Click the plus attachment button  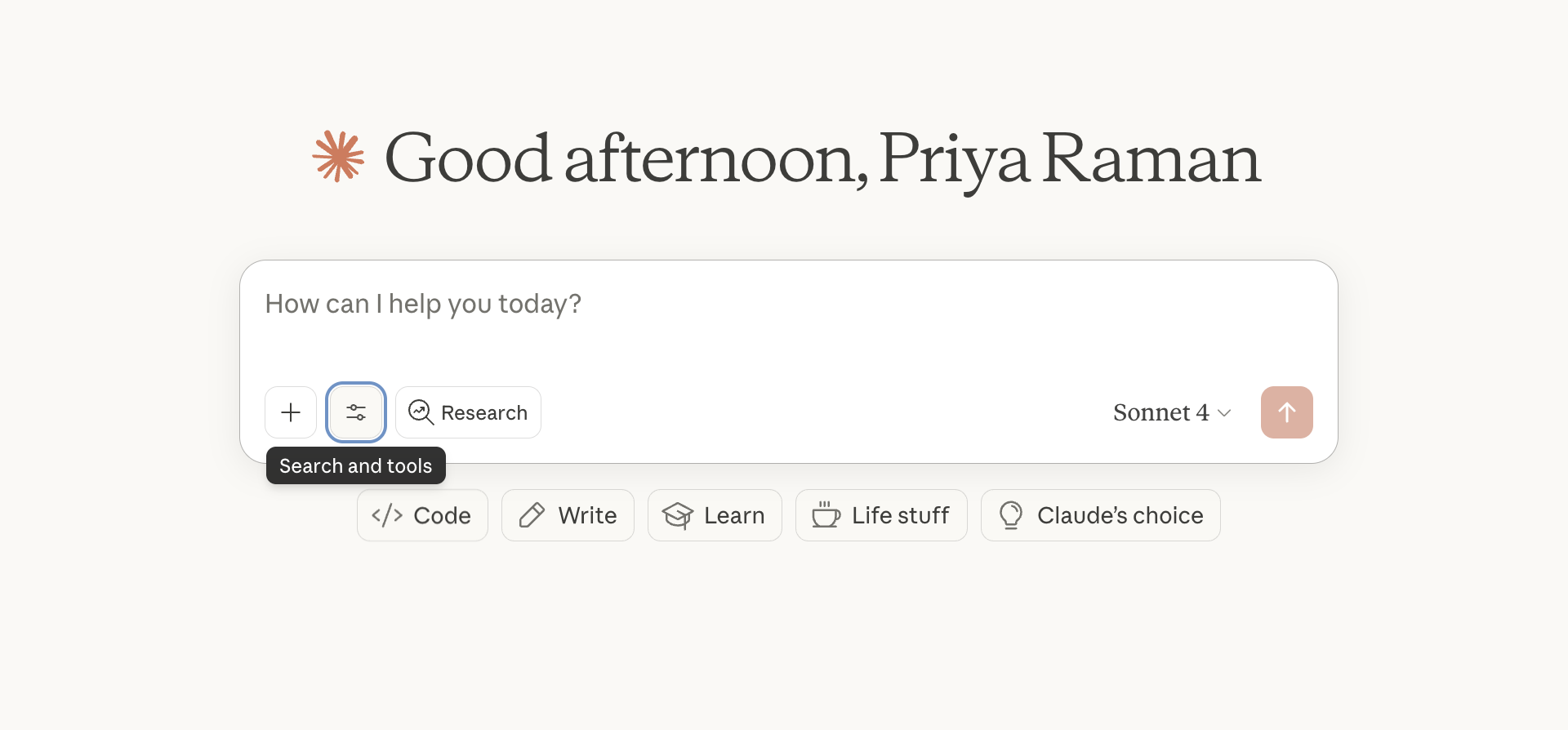click(x=291, y=412)
